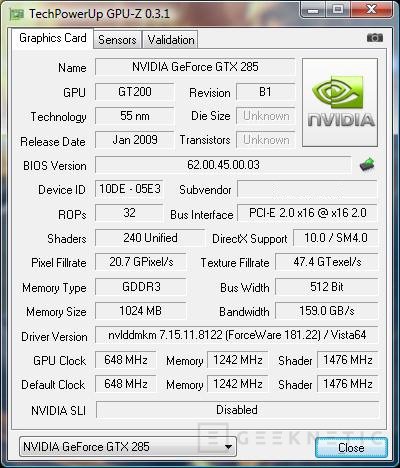Switch to the Sensors tab

[x=117, y=40]
